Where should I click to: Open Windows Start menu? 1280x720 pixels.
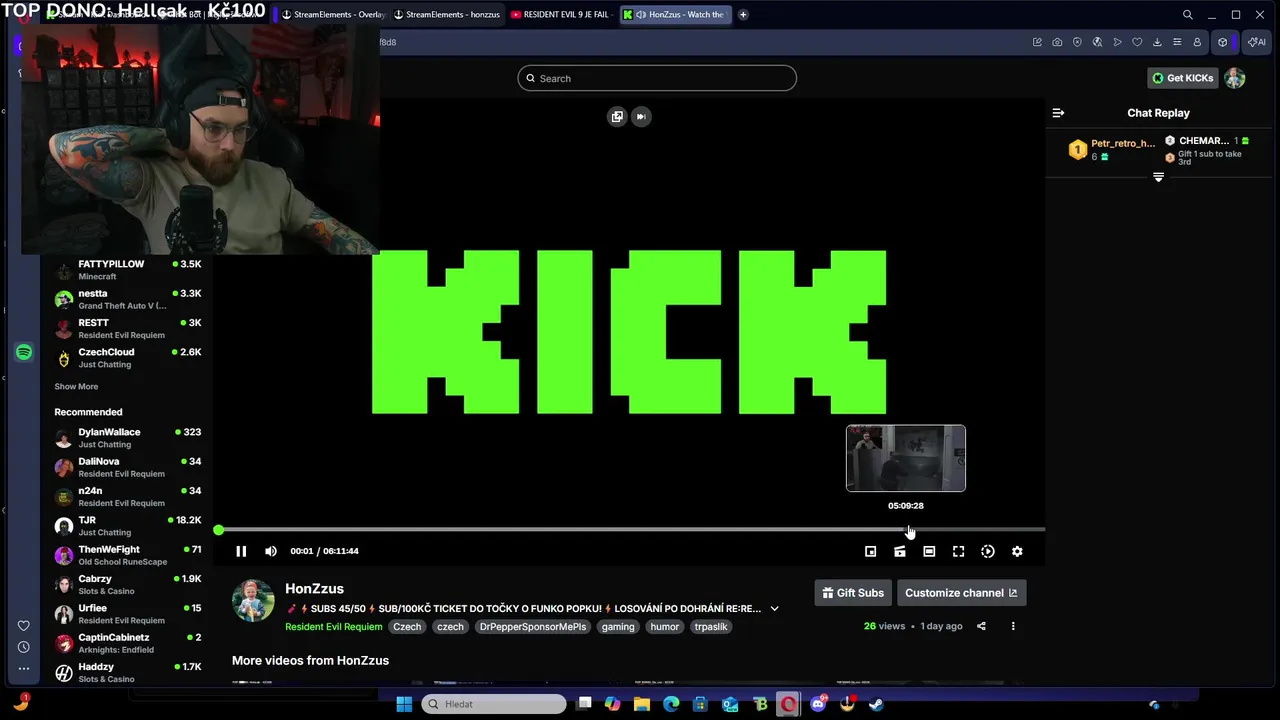coord(404,704)
